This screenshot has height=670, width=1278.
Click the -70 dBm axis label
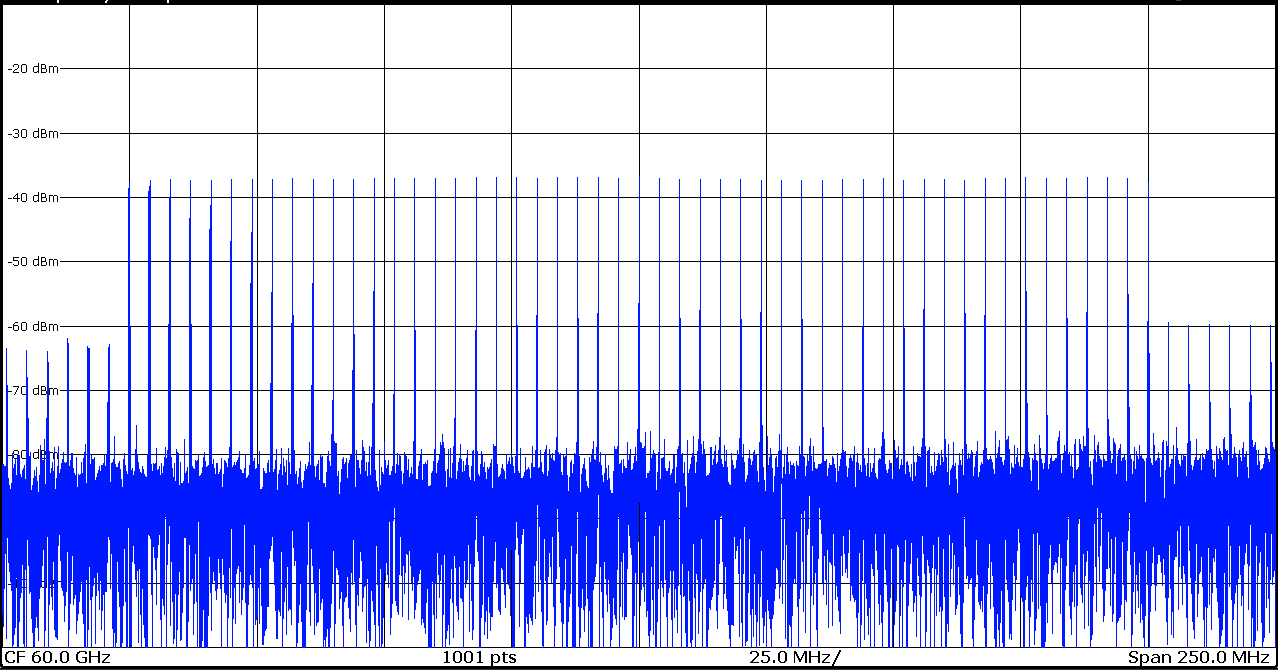pos(32,390)
